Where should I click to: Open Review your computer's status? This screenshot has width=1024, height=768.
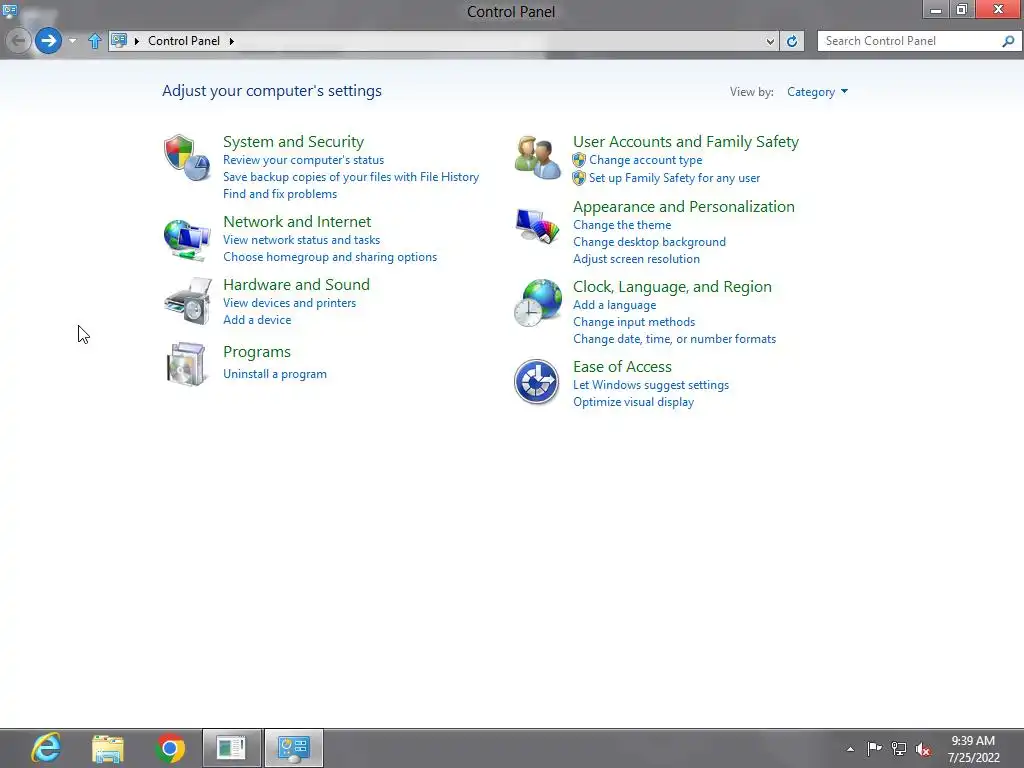coord(303,160)
